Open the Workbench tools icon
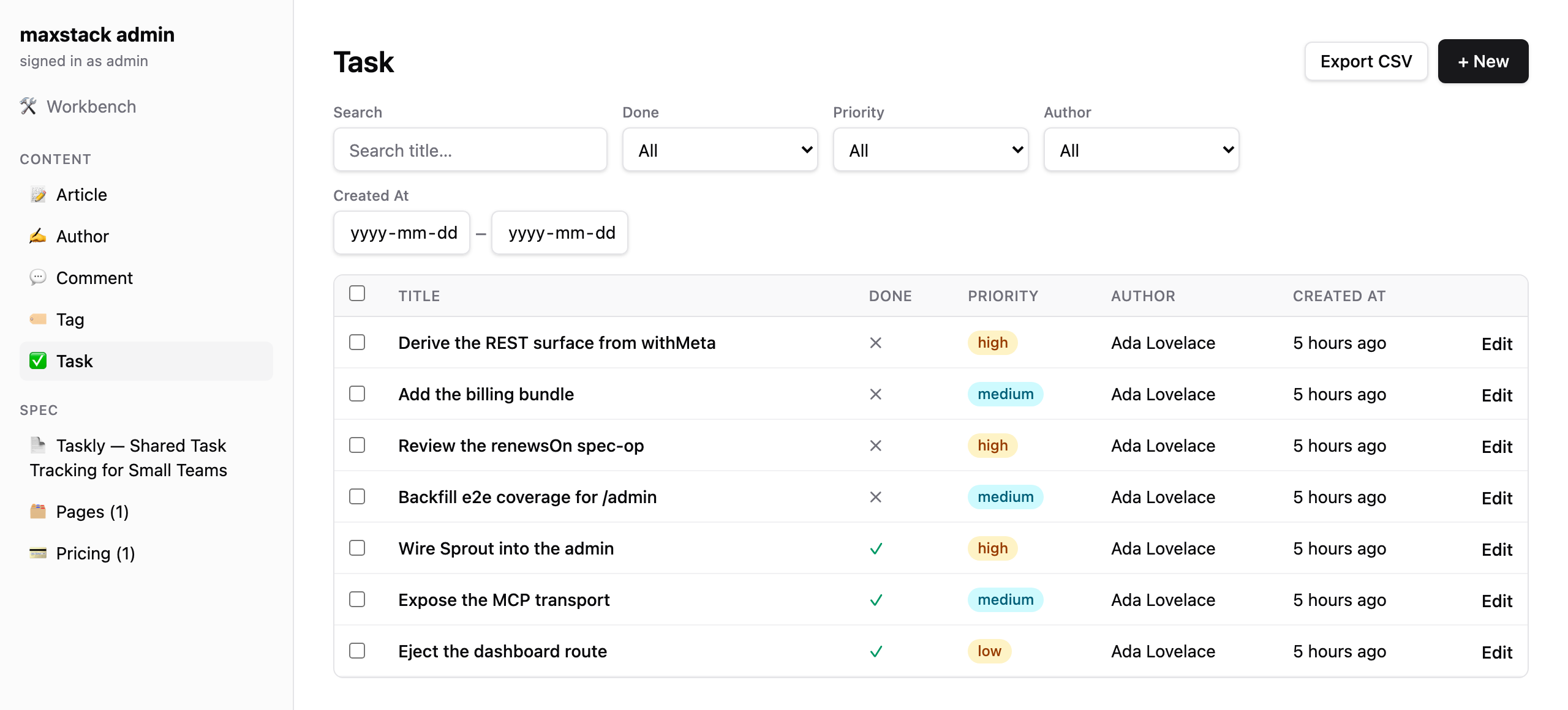 28,106
